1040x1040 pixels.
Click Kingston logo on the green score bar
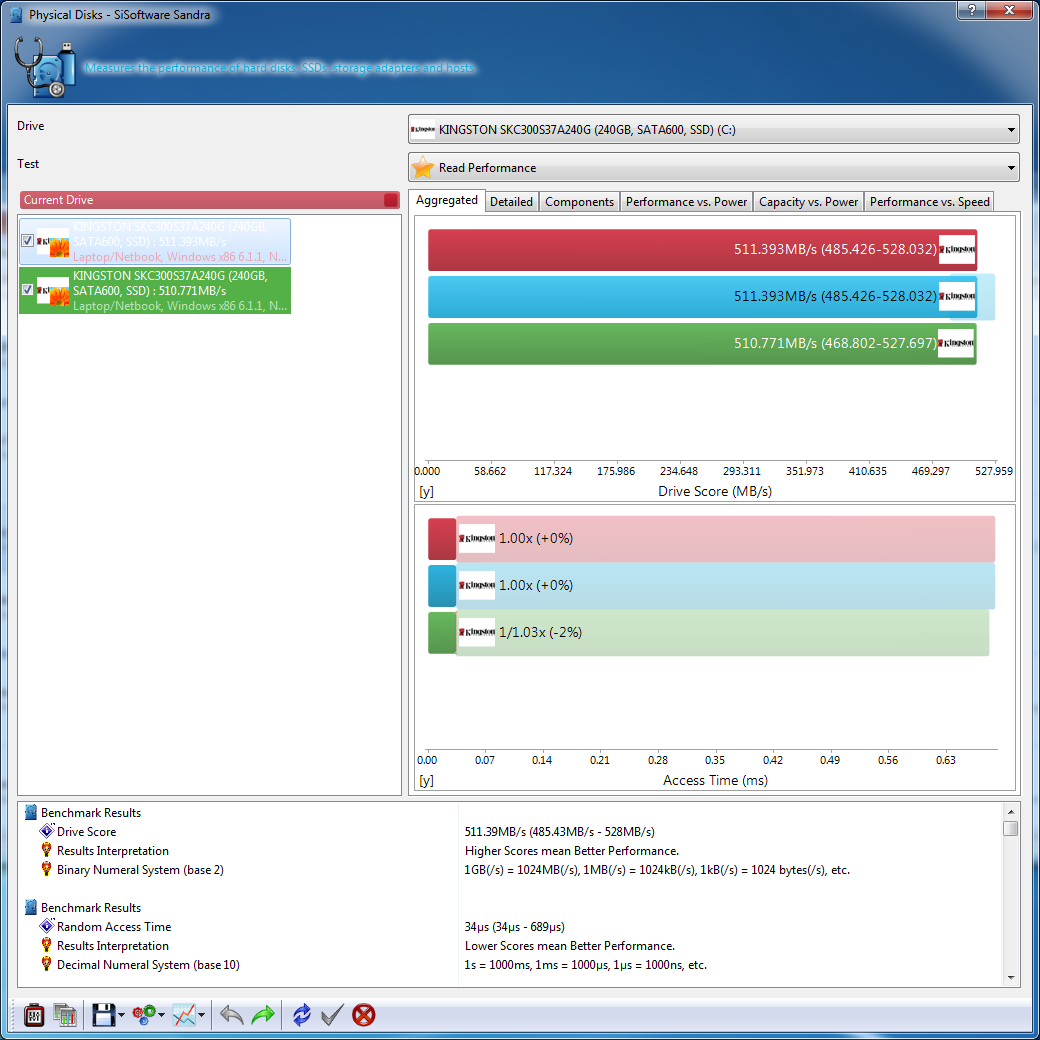(956, 344)
